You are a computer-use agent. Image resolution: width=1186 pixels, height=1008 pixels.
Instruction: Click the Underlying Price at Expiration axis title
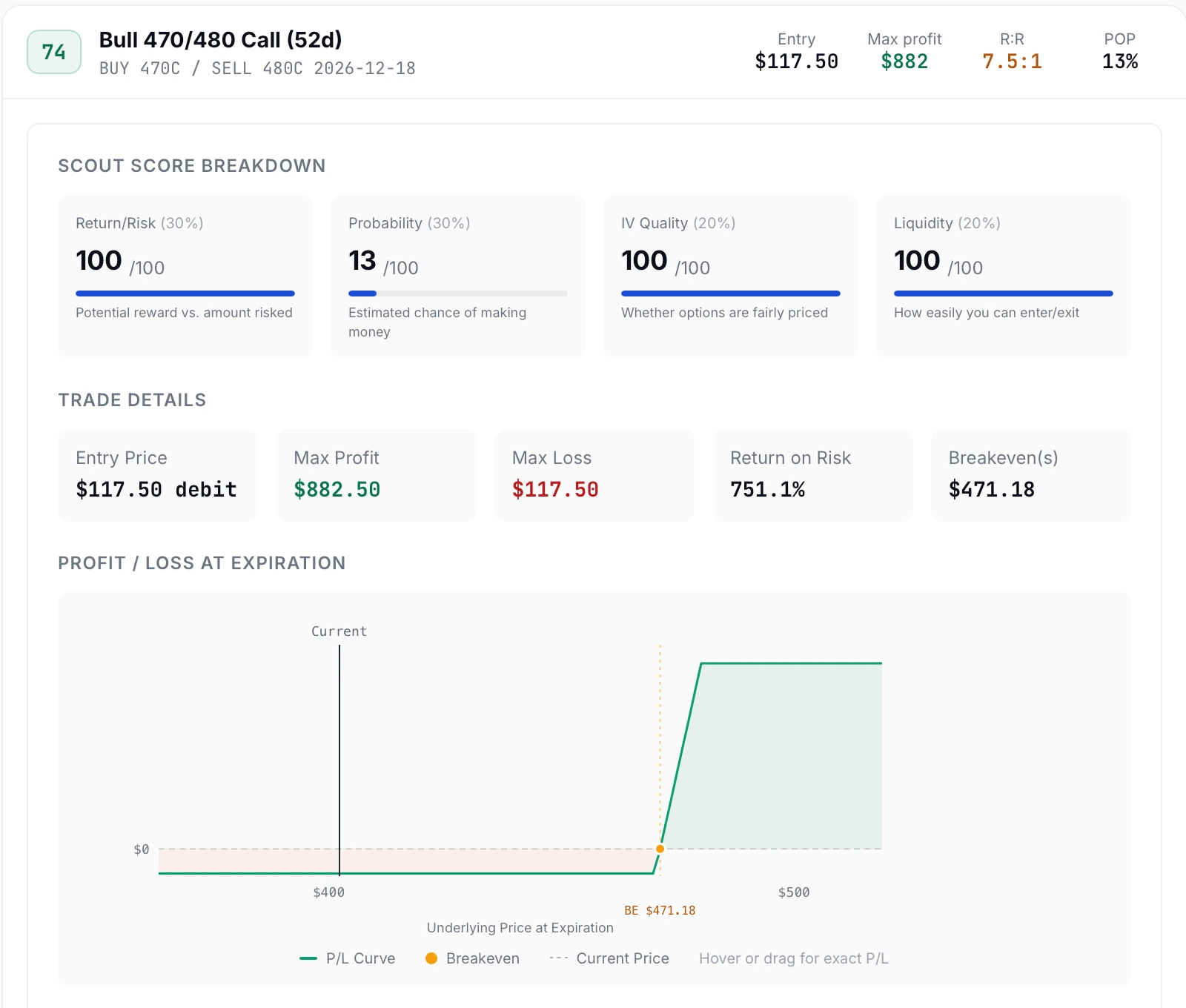point(520,928)
